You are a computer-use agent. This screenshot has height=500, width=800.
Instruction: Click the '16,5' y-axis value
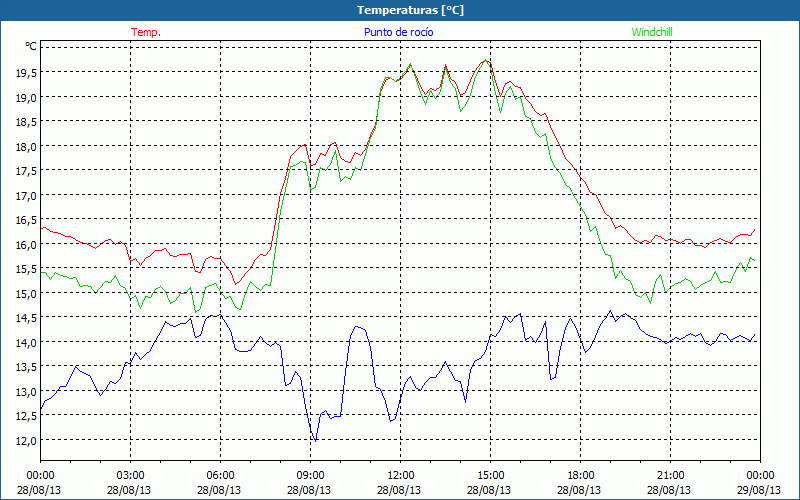(x=25, y=220)
